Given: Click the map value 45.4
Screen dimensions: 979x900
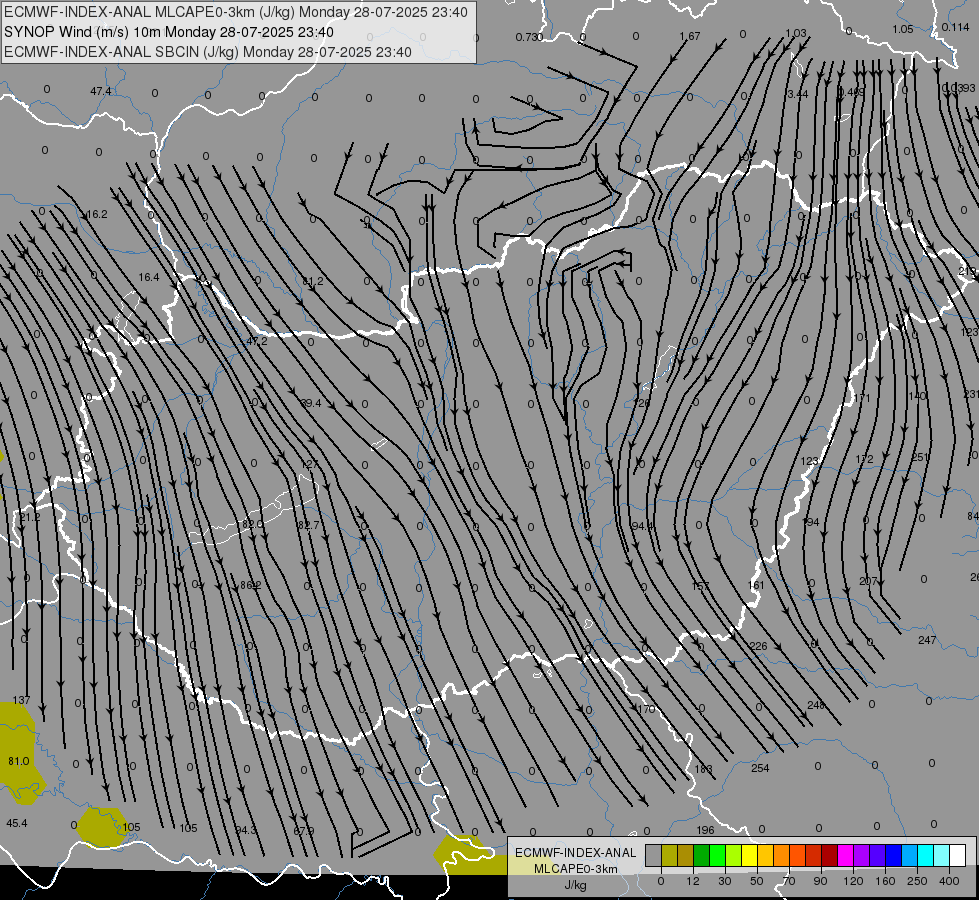Looking at the screenshot, I should coord(17,823).
